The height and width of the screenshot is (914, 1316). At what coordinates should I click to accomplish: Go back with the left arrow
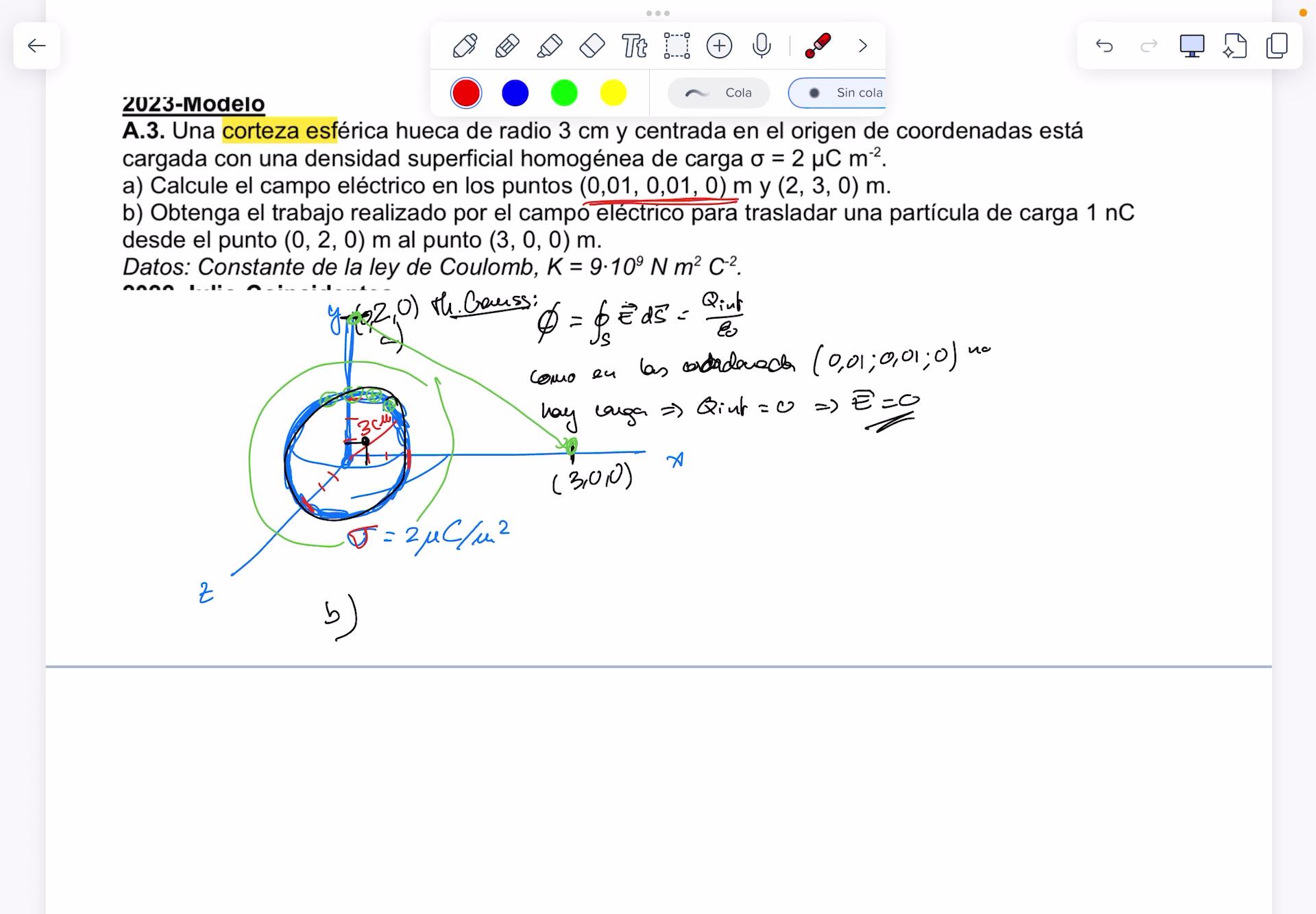pos(36,46)
